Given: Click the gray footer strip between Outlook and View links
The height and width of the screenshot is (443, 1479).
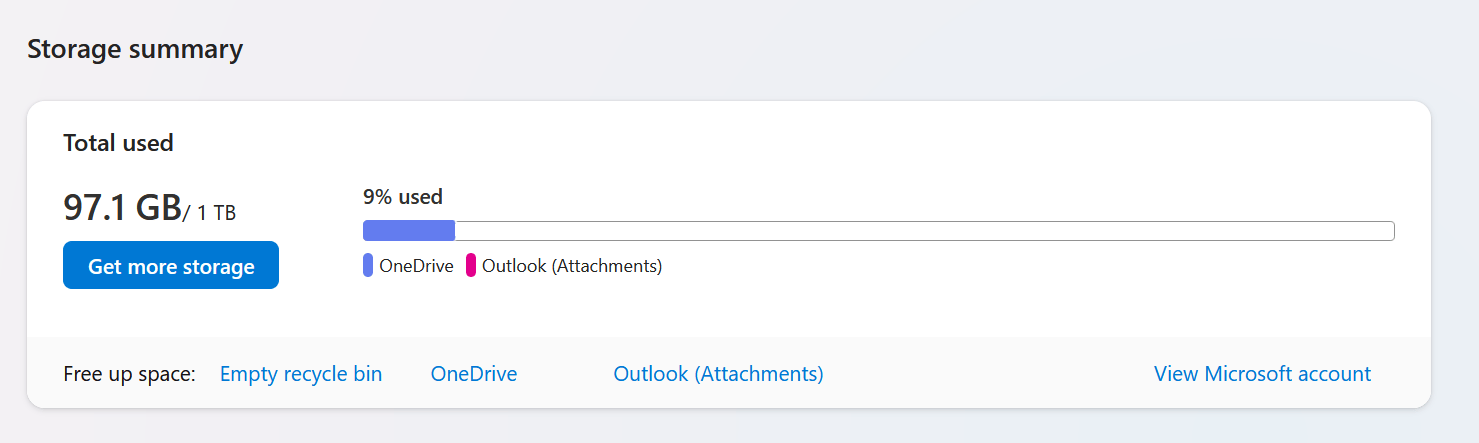Looking at the screenshot, I should point(988,373).
